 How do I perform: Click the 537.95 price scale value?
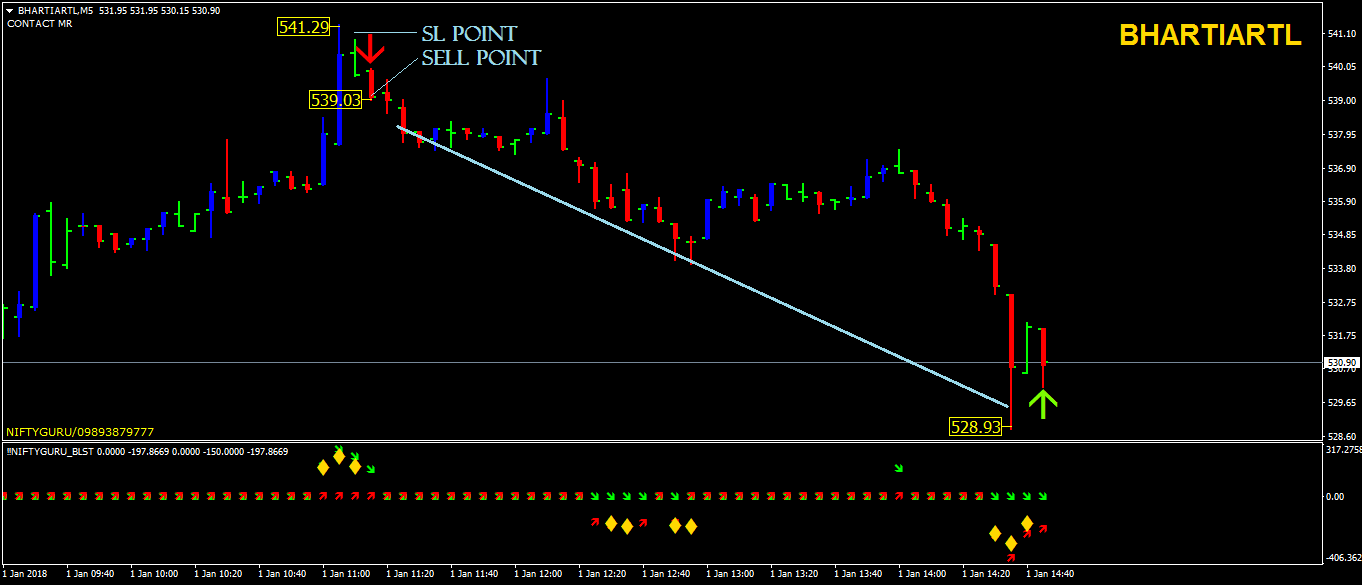[x=1340, y=134]
